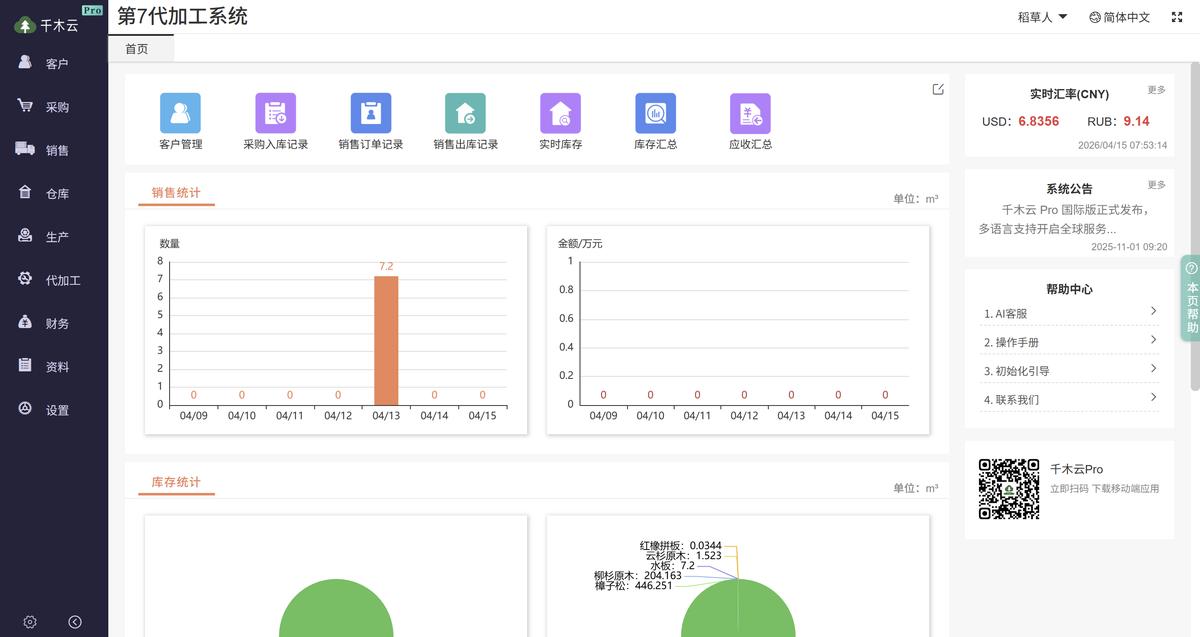Expand the 操作手册 help item
The width and height of the screenshot is (1200, 637).
[1068, 342]
